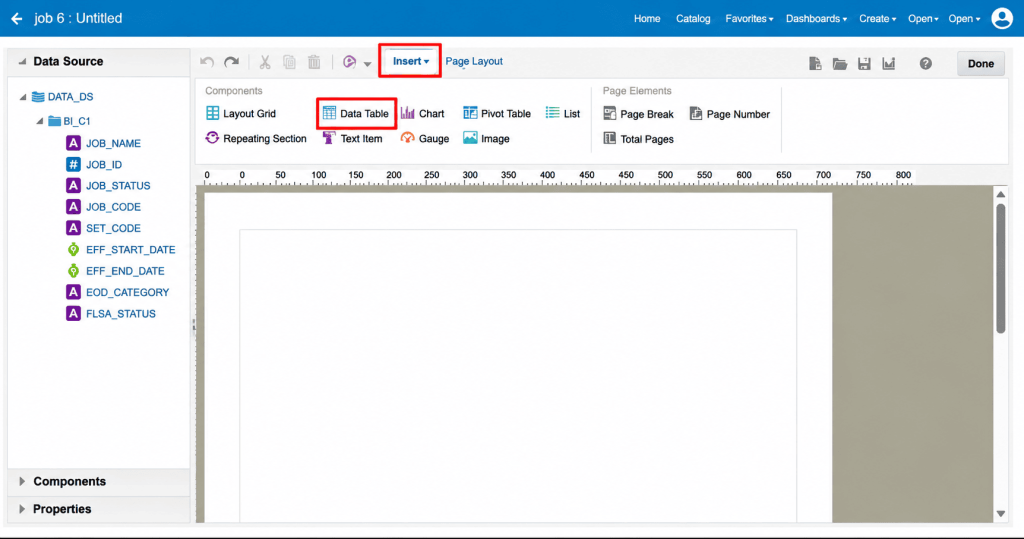Go to Home in top navigation

[647, 18]
